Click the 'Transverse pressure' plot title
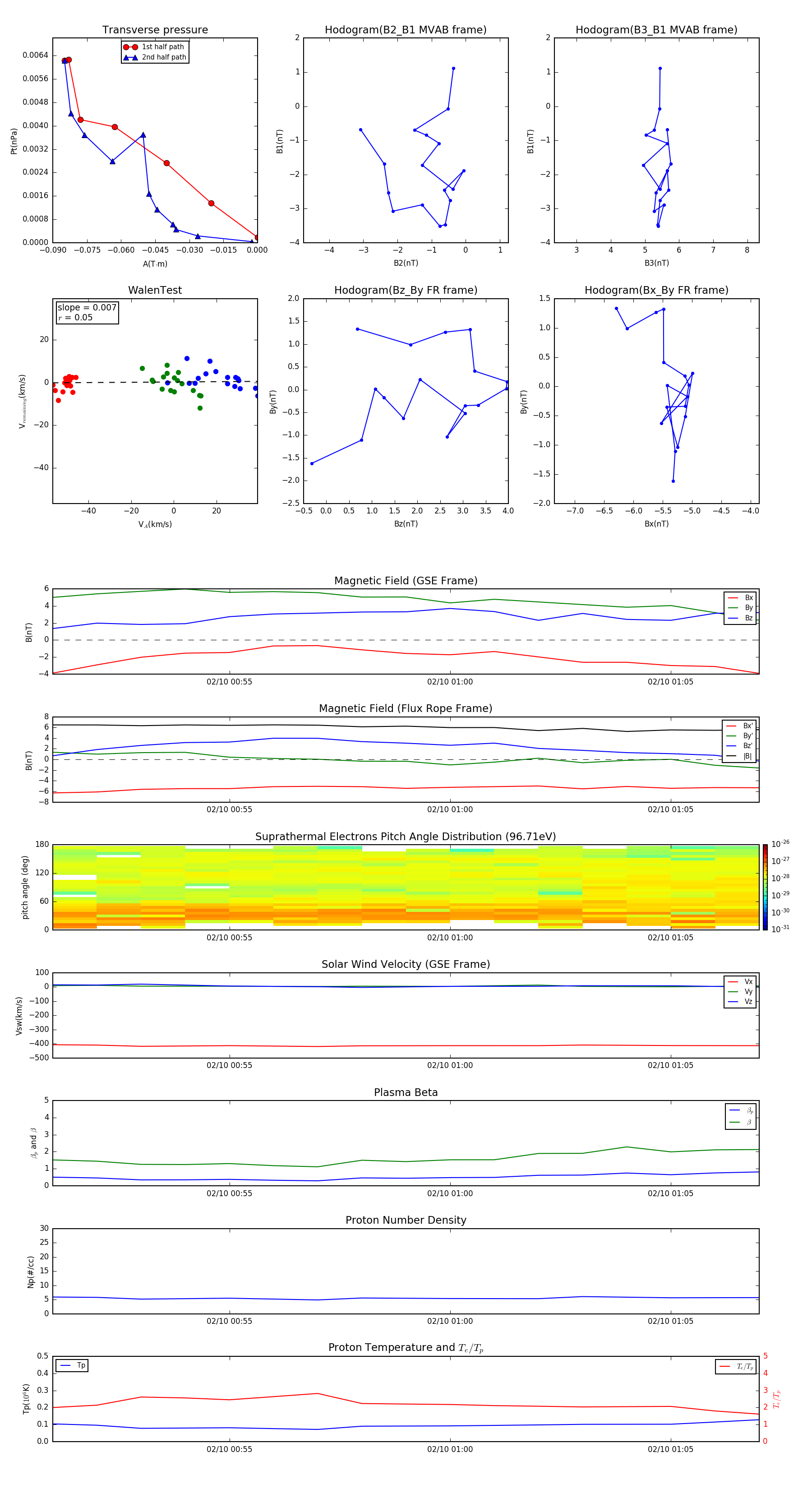 tap(155, 30)
